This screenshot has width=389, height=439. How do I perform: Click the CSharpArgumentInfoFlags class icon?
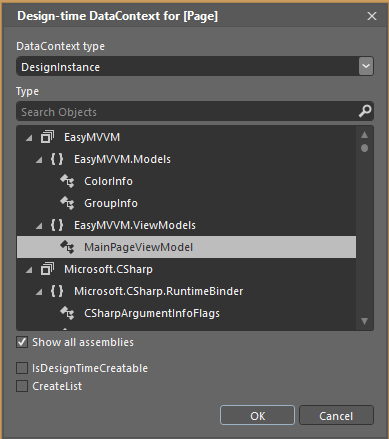67,313
